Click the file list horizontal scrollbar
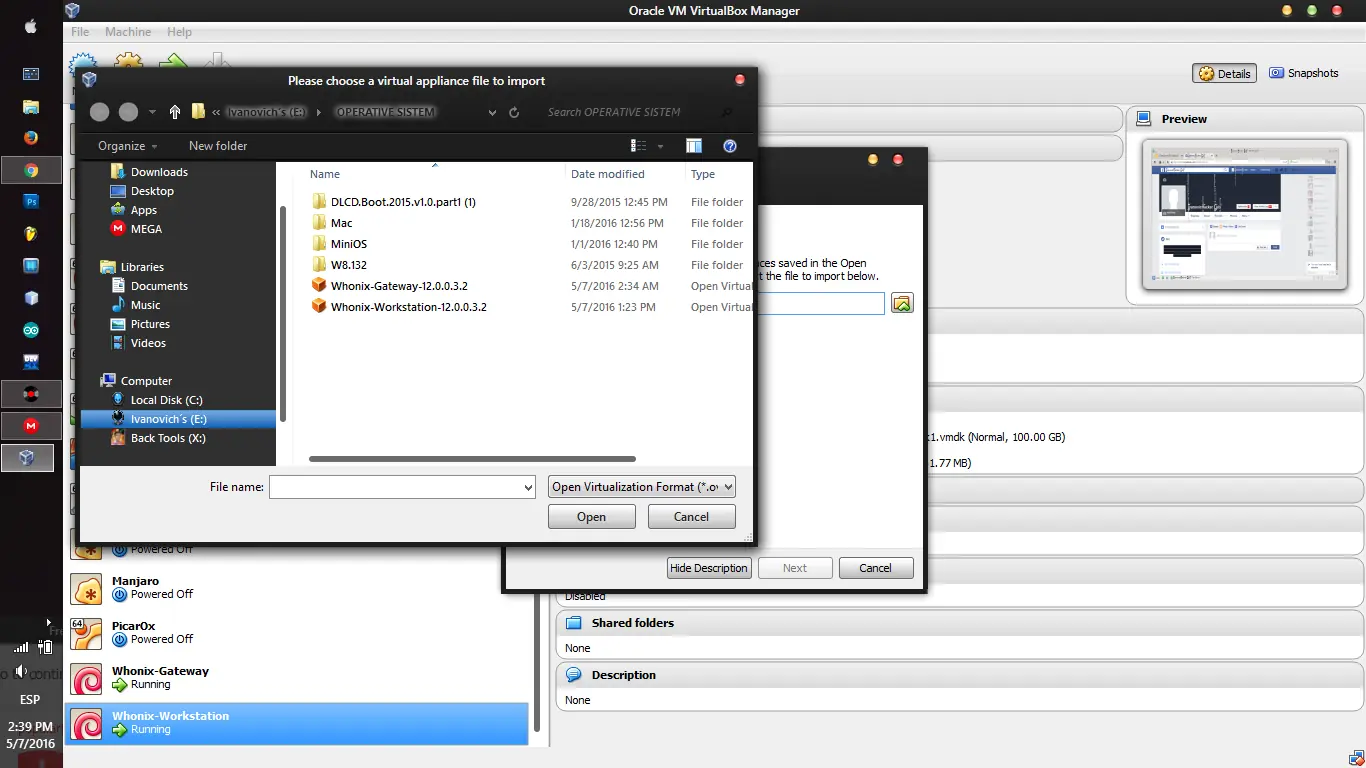Image resolution: width=1366 pixels, height=768 pixels. (472, 459)
